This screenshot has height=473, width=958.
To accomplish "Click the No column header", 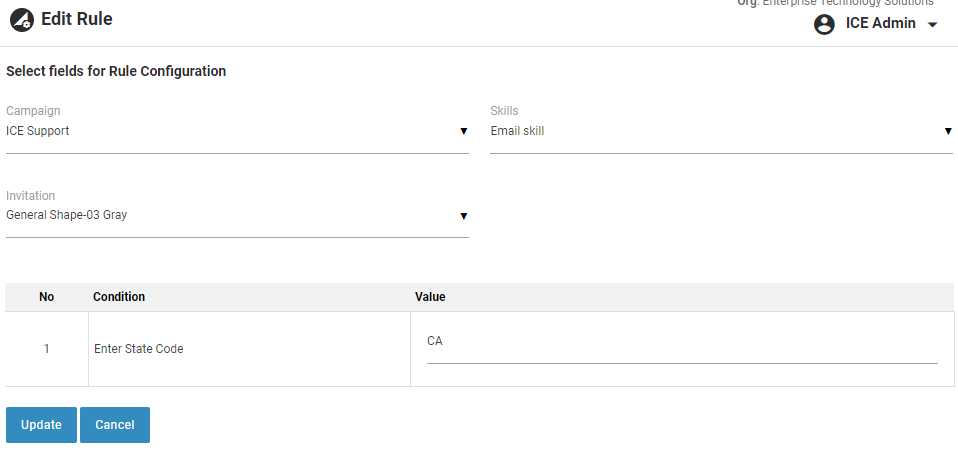I will coord(47,297).
